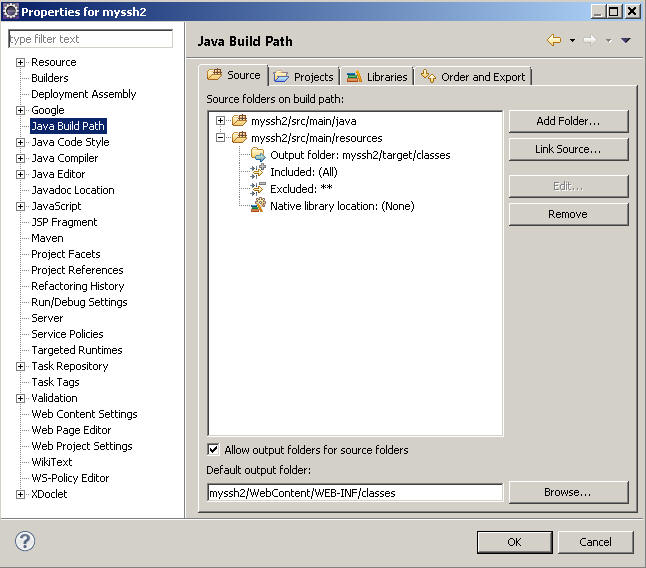Screen dimensions: 646x568
Task: Click the Excluded filter icon
Action: click(x=258, y=188)
